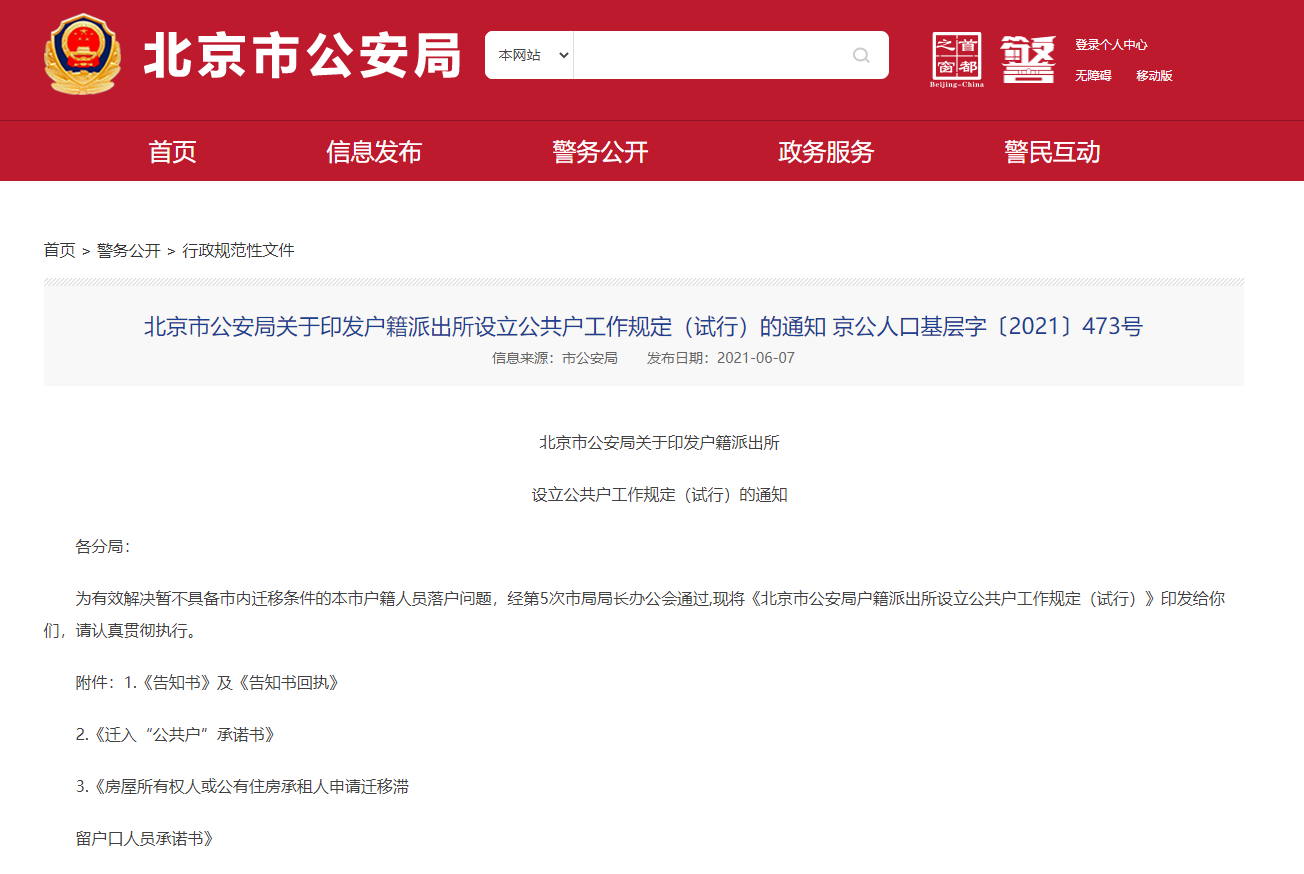Open 登录个人中心 link

[1111, 45]
